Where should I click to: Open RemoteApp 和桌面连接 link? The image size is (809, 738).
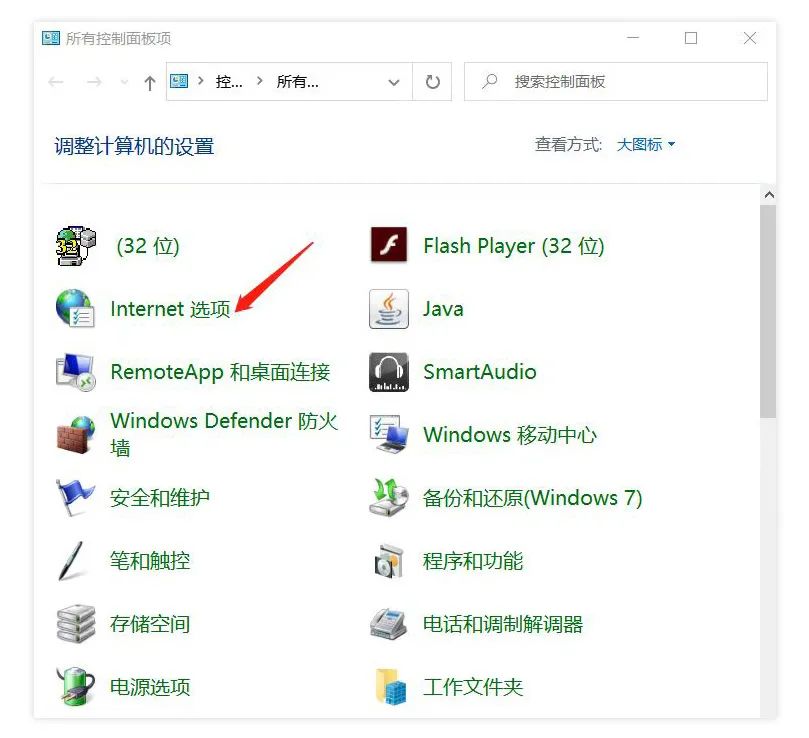click(220, 372)
